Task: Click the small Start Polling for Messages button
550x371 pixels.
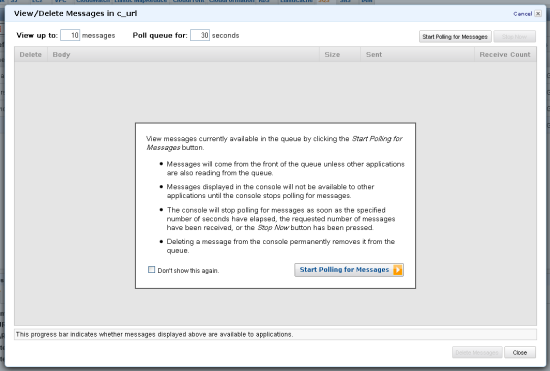Action: (455, 36)
